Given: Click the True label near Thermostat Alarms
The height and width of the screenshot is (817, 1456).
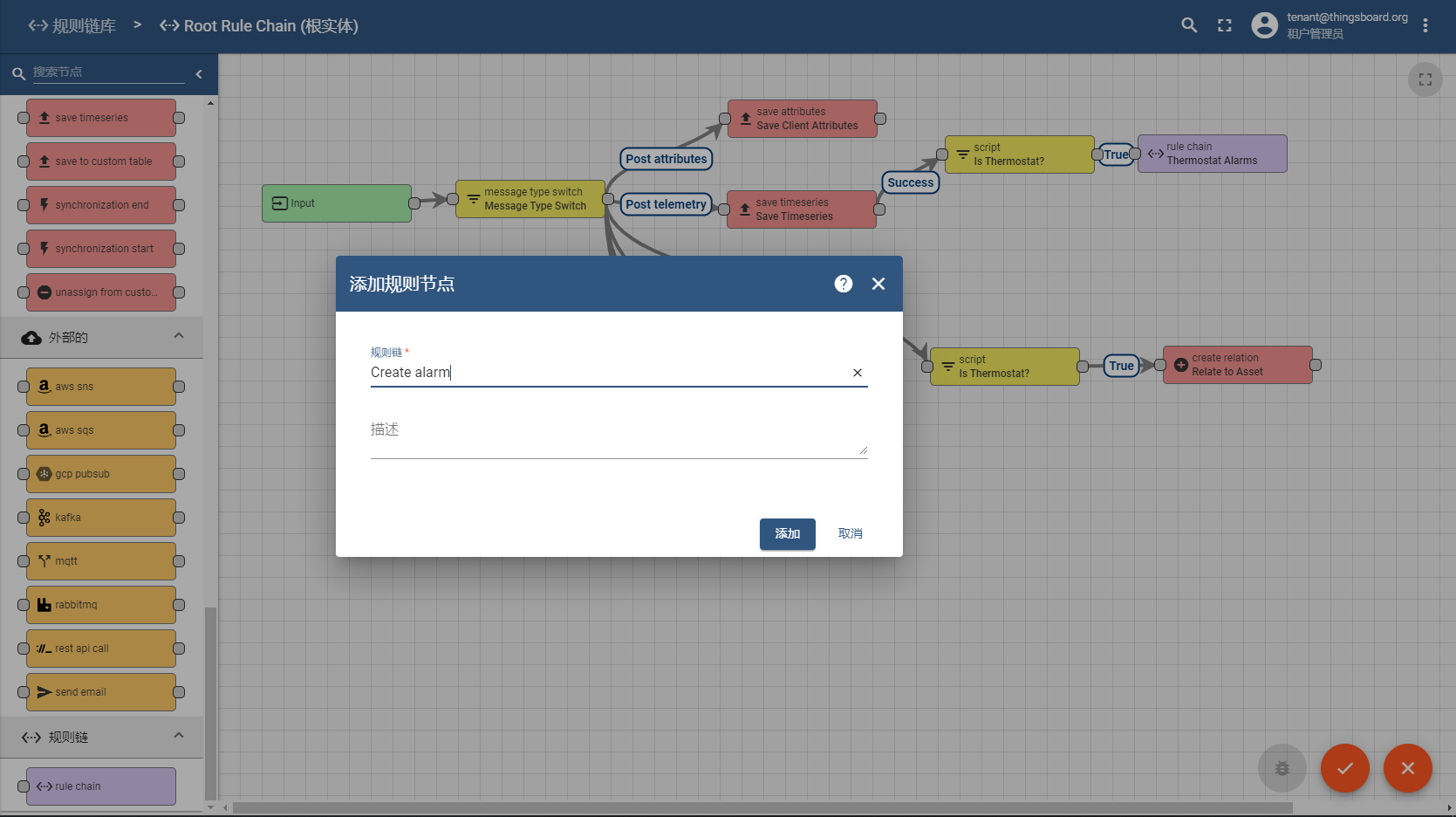Looking at the screenshot, I should (1117, 154).
